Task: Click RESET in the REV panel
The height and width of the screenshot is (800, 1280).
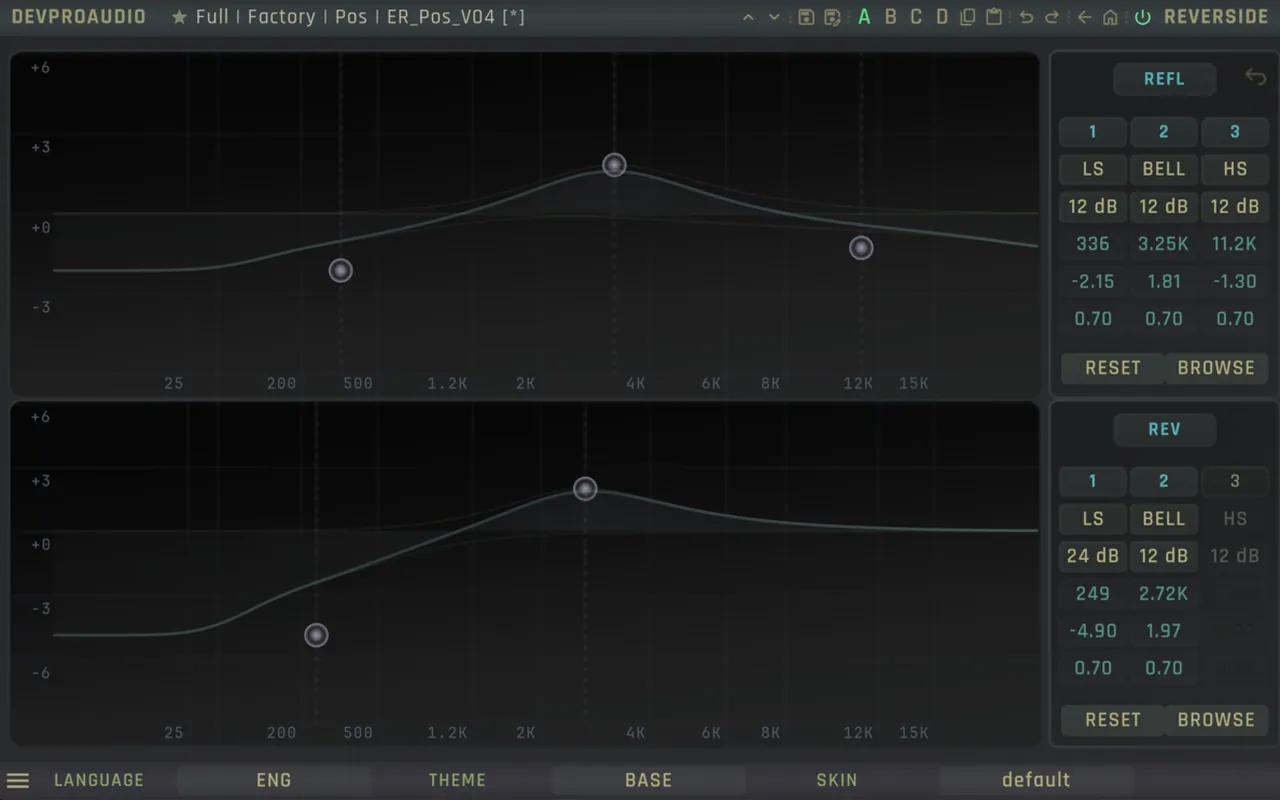Action: [x=1113, y=720]
